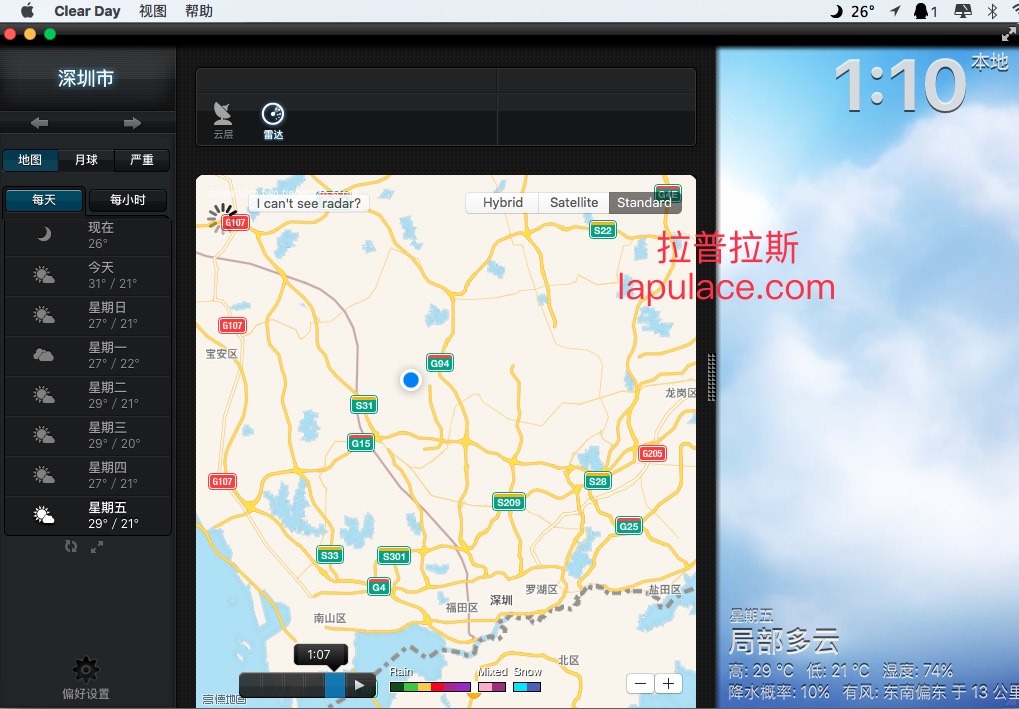The height and width of the screenshot is (709, 1019).
Task: Switch to the 严重 tab
Action: pyautogui.click(x=142, y=160)
